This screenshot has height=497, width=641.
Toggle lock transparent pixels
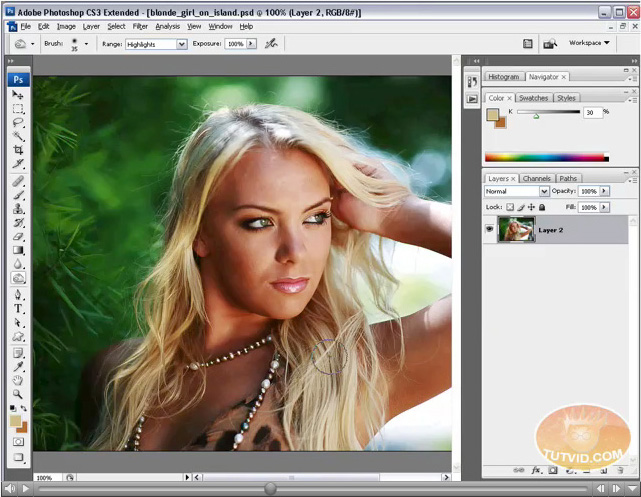click(510, 207)
